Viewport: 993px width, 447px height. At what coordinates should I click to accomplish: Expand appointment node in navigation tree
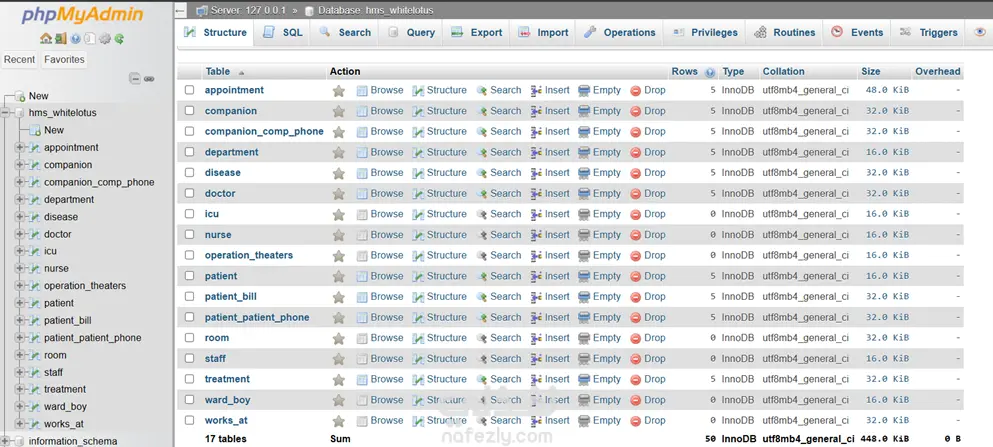(x=20, y=148)
